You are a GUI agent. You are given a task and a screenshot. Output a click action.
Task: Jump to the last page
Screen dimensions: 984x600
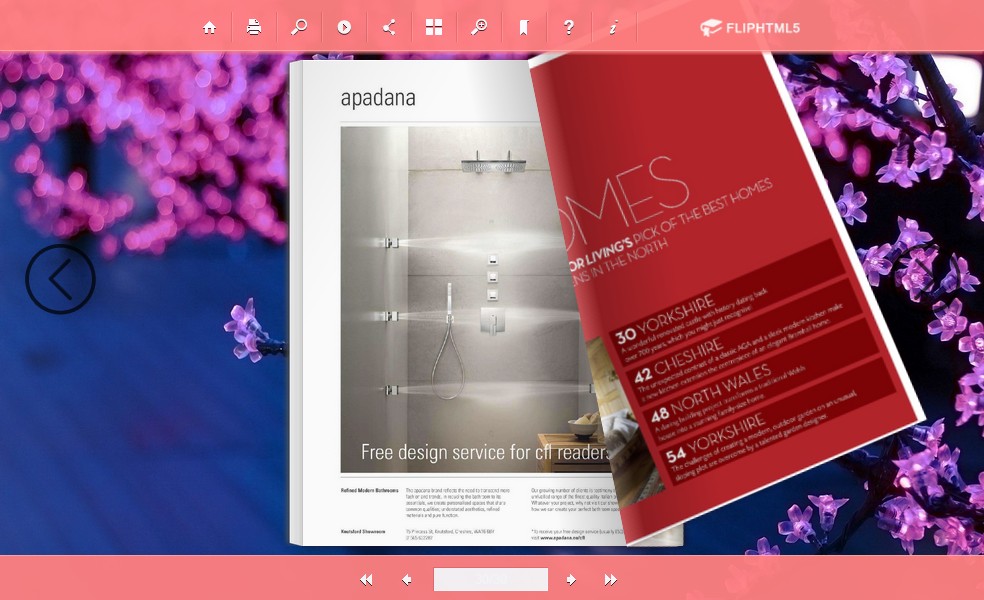click(610, 580)
